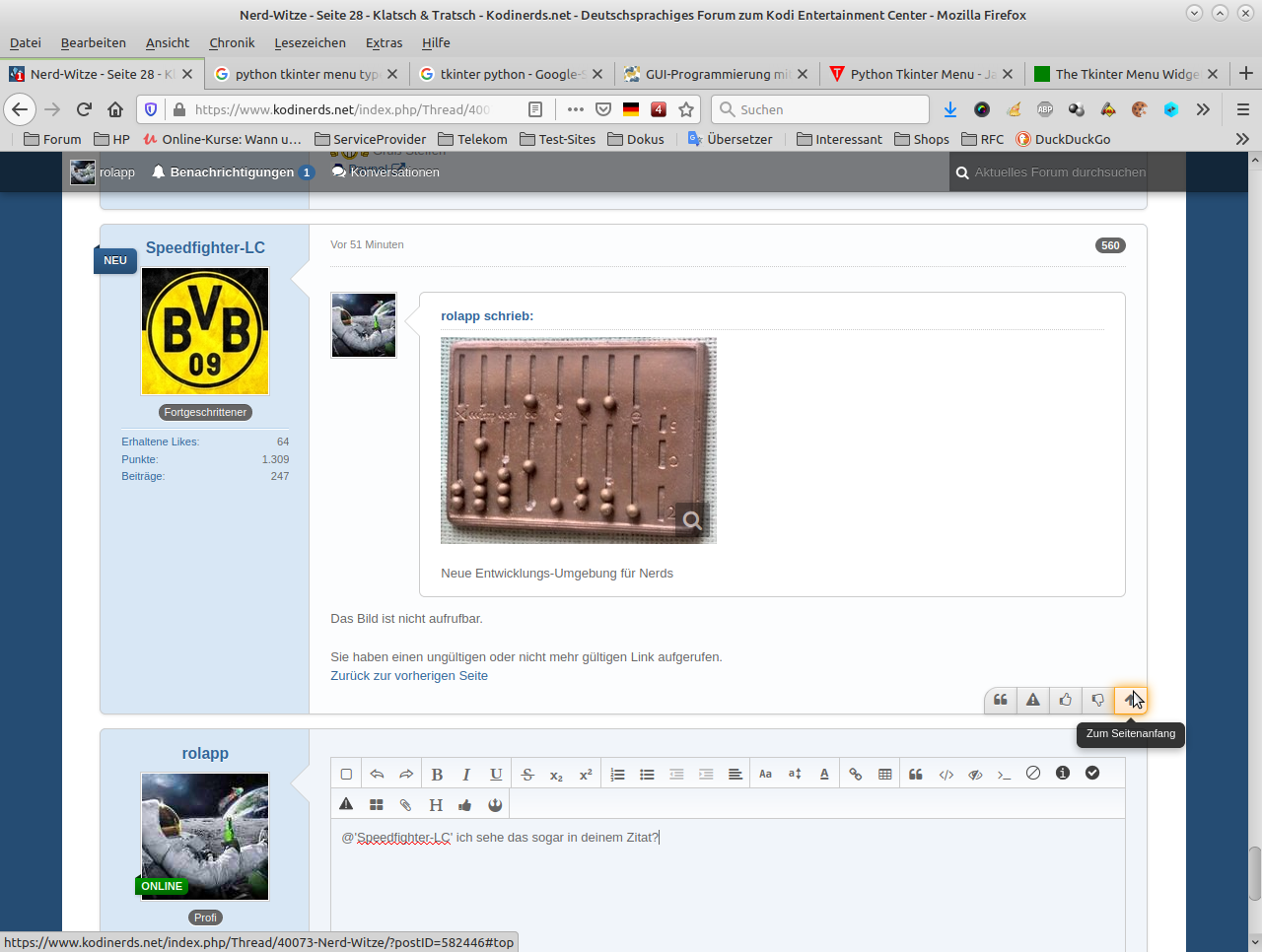Toggle editor source mode square button
Viewport: 1262px width, 952px height.
pyautogui.click(x=346, y=774)
